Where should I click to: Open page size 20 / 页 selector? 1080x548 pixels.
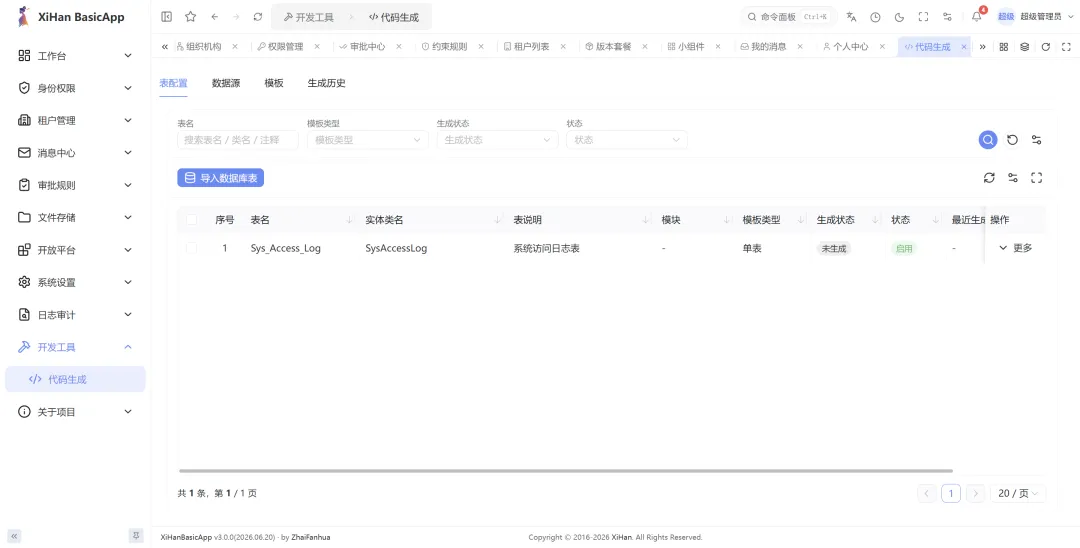1018,493
